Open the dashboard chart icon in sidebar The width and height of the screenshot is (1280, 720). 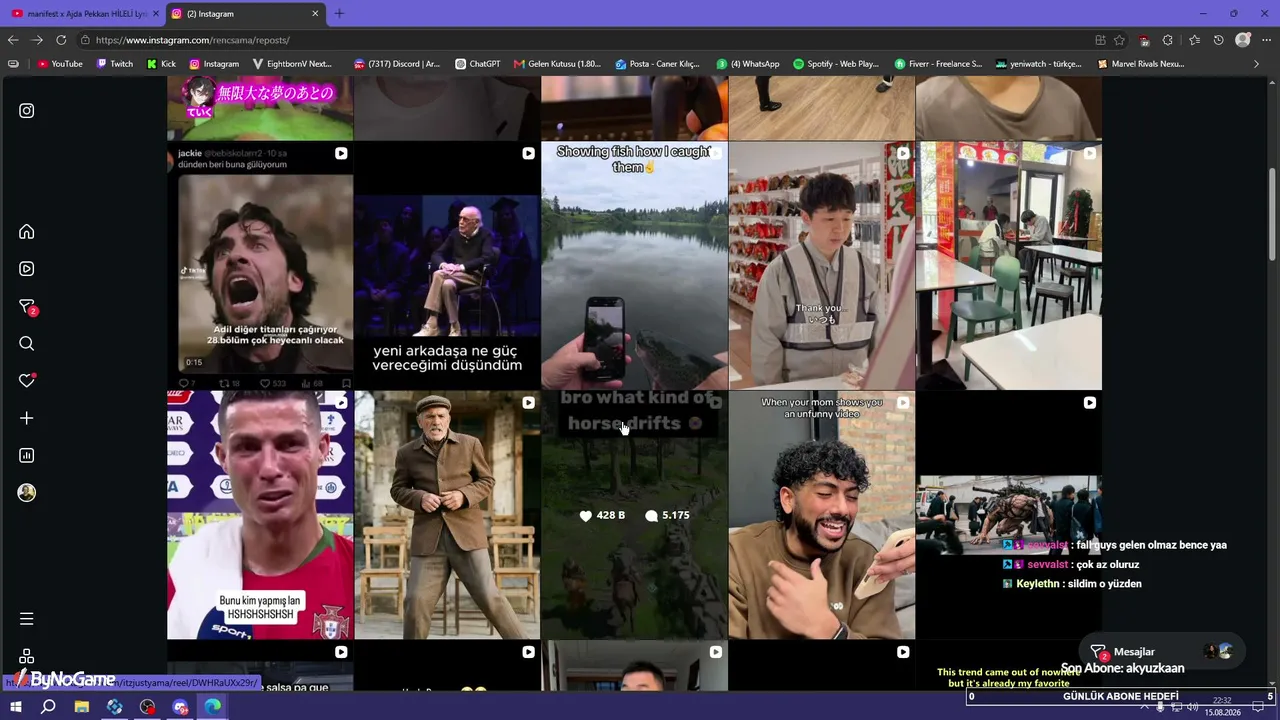coord(27,455)
